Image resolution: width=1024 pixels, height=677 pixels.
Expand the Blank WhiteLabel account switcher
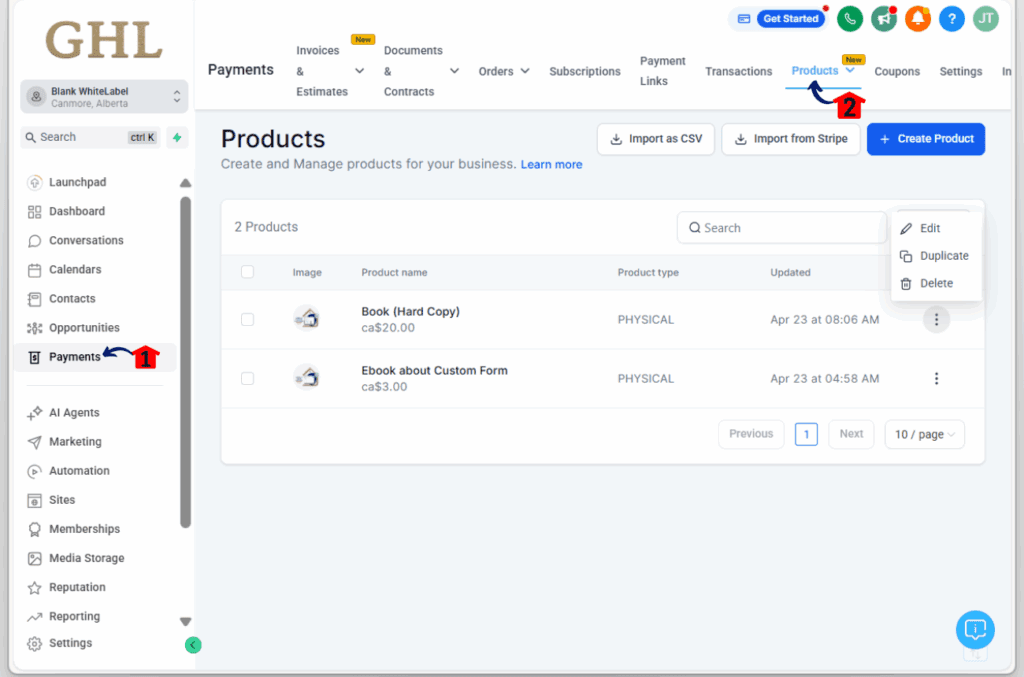(x=103, y=96)
